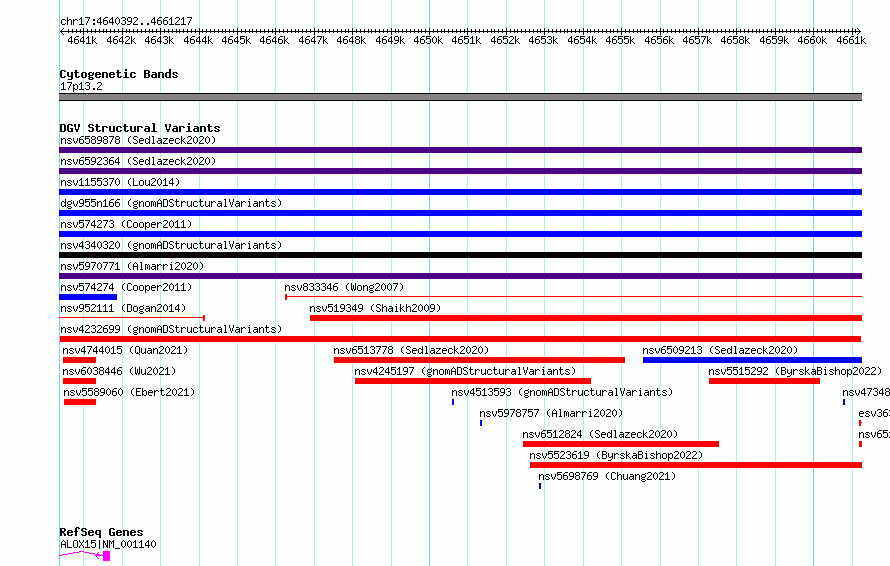Click nsv6038446 (Wu2021) label

119,371
